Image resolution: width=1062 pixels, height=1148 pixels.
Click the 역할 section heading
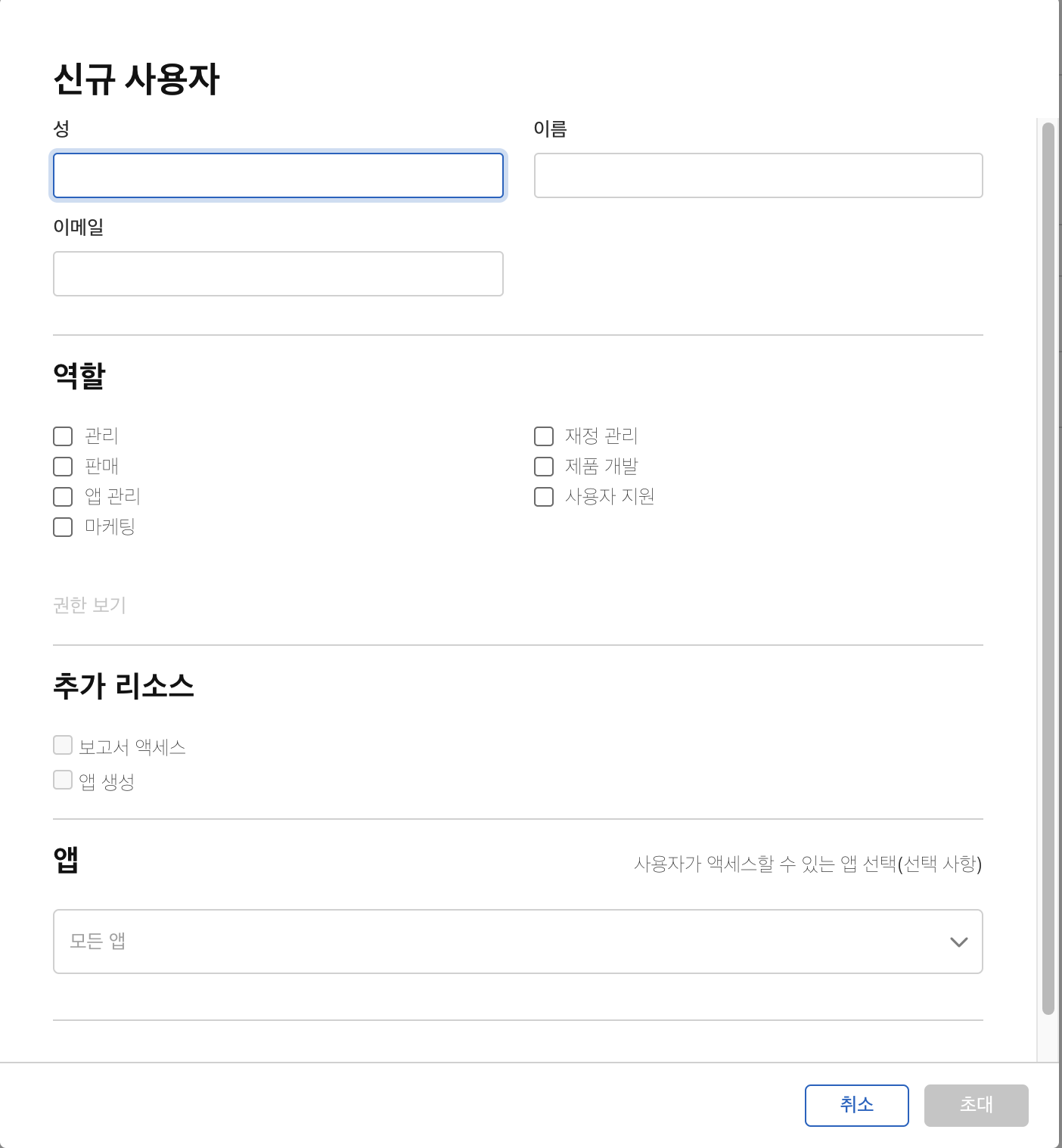coord(79,375)
